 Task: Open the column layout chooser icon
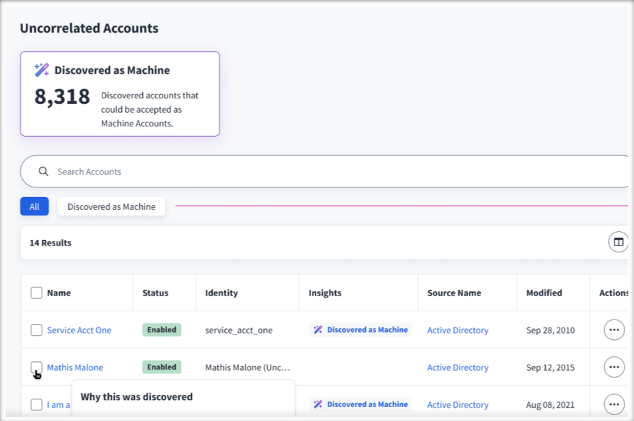[x=619, y=242]
